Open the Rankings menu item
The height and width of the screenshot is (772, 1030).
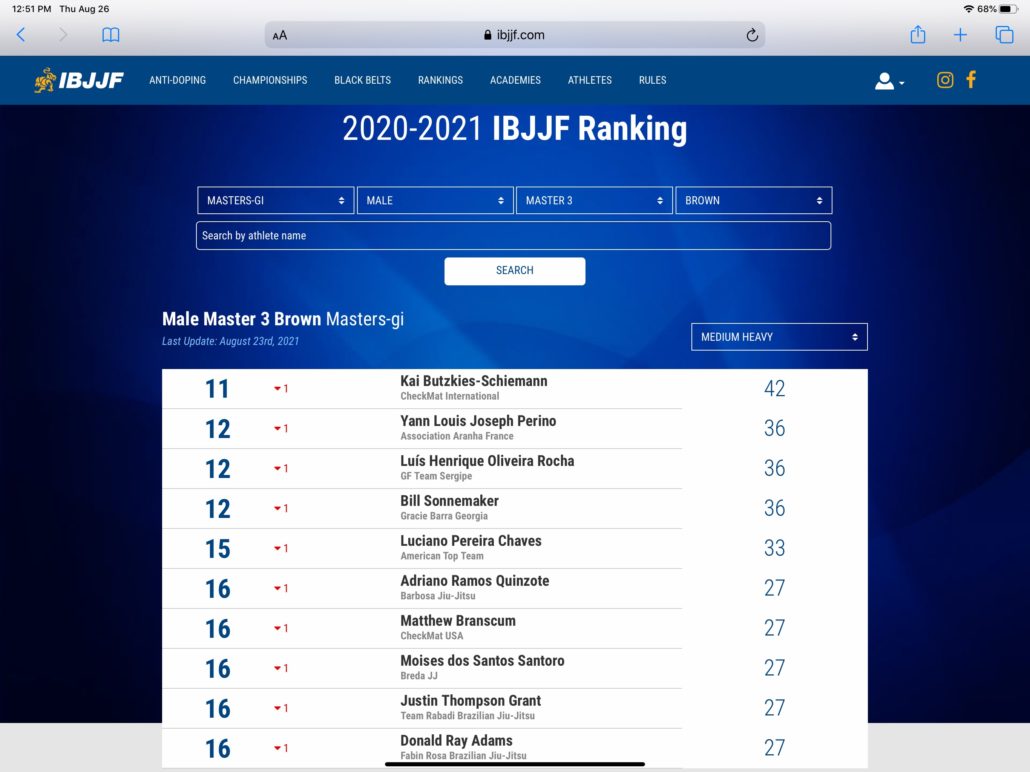(x=440, y=80)
